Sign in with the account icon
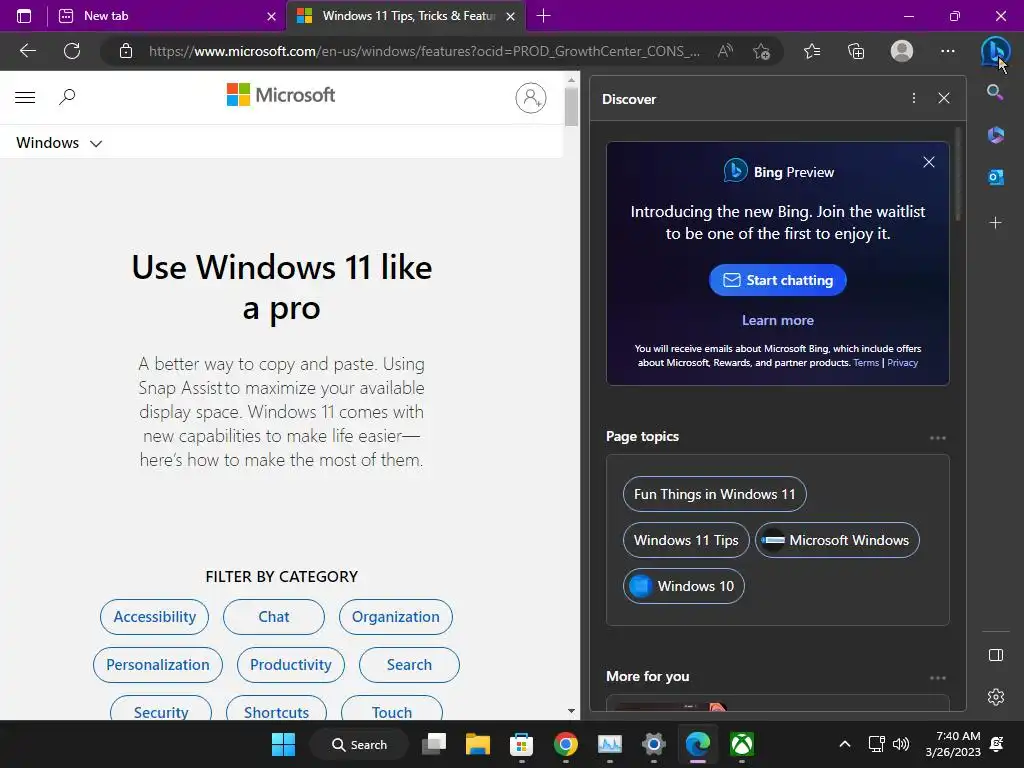 pos(530,98)
